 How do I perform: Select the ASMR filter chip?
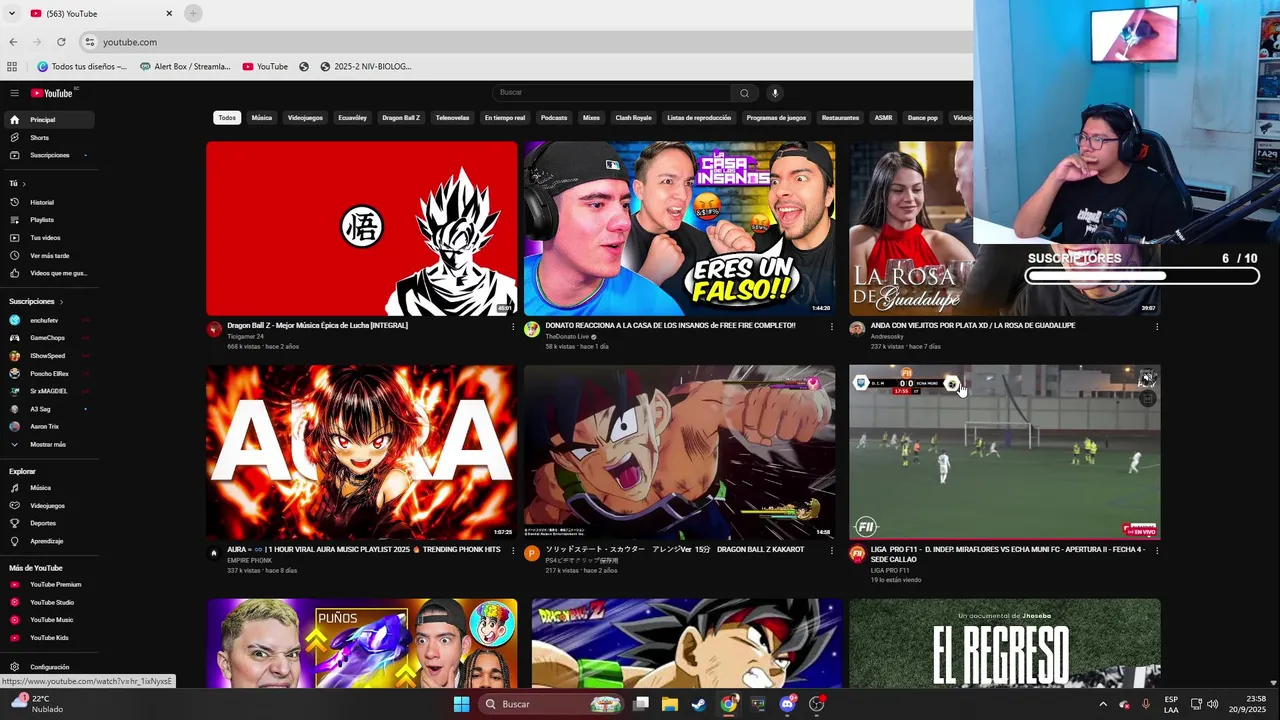coord(883,118)
